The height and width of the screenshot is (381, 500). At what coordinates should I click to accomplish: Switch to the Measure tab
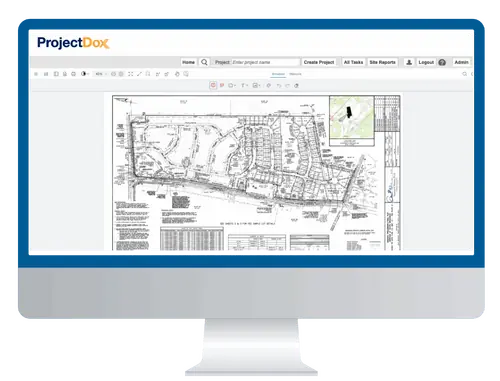pyautogui.click(x=295, y=74)
